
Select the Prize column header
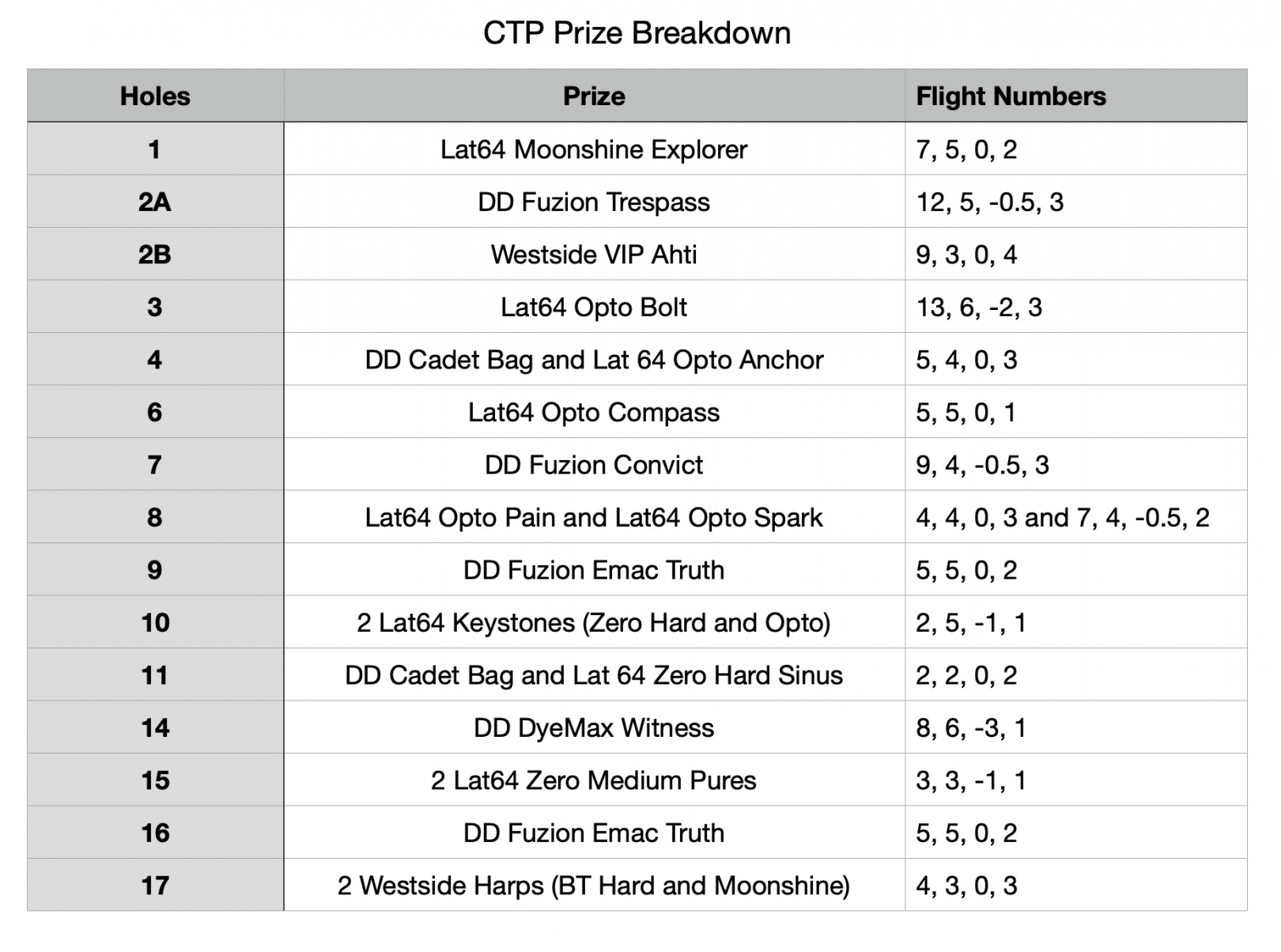[594, 96]
